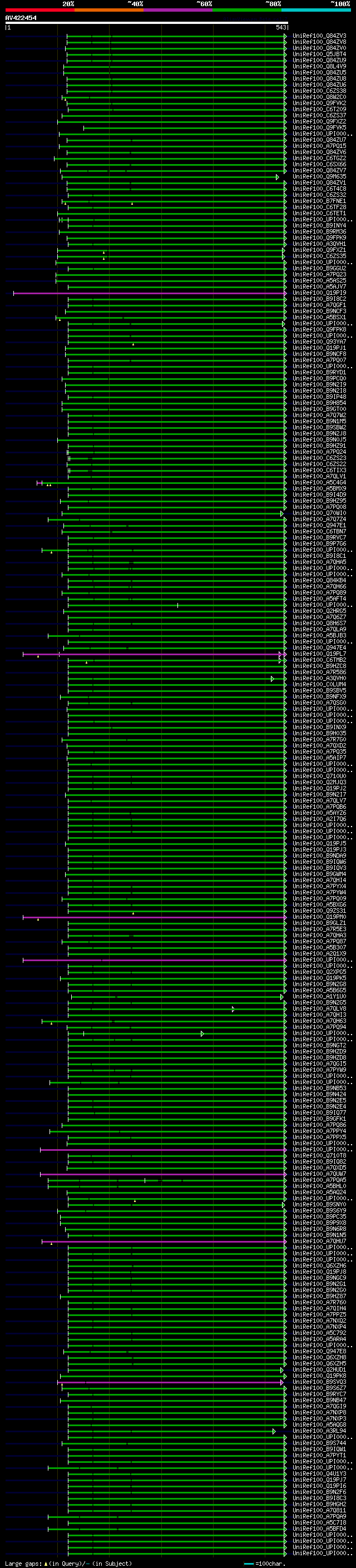
Task: Open hit UniRef100_B9RYD1
Action: coord(319,373)
